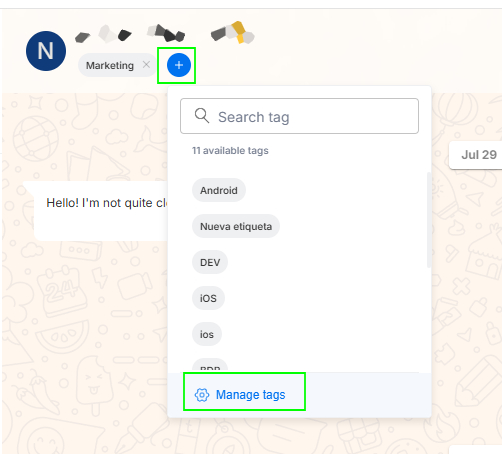Viewport: 502px width, 454px height.
Task: Click the gear icon beside Manage tags
Action: coord(202,395)
